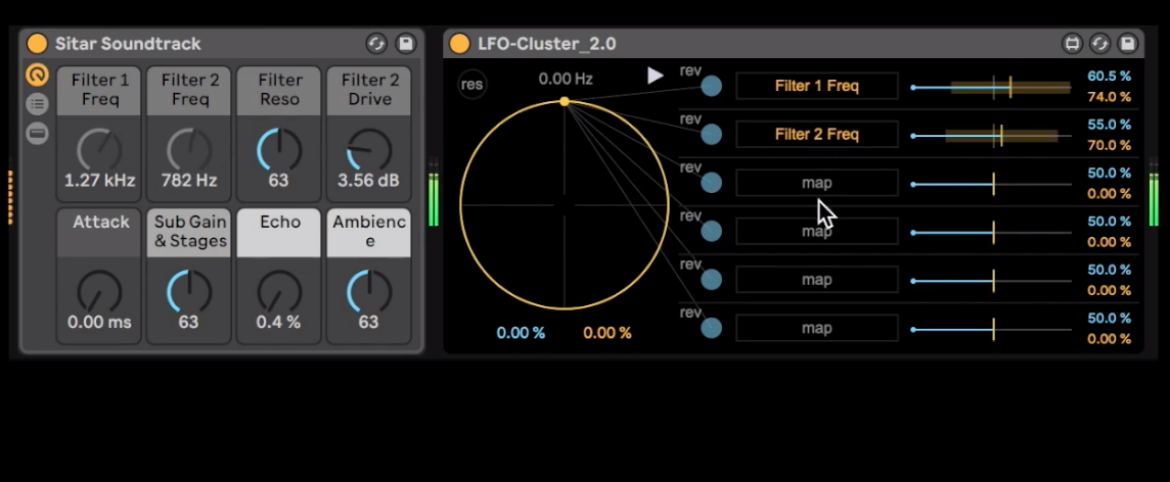The width and height of the screenshot is (1170, 482).
Task: Click fifth row map button
Action: pyautogui.click(x=817, y=280)
